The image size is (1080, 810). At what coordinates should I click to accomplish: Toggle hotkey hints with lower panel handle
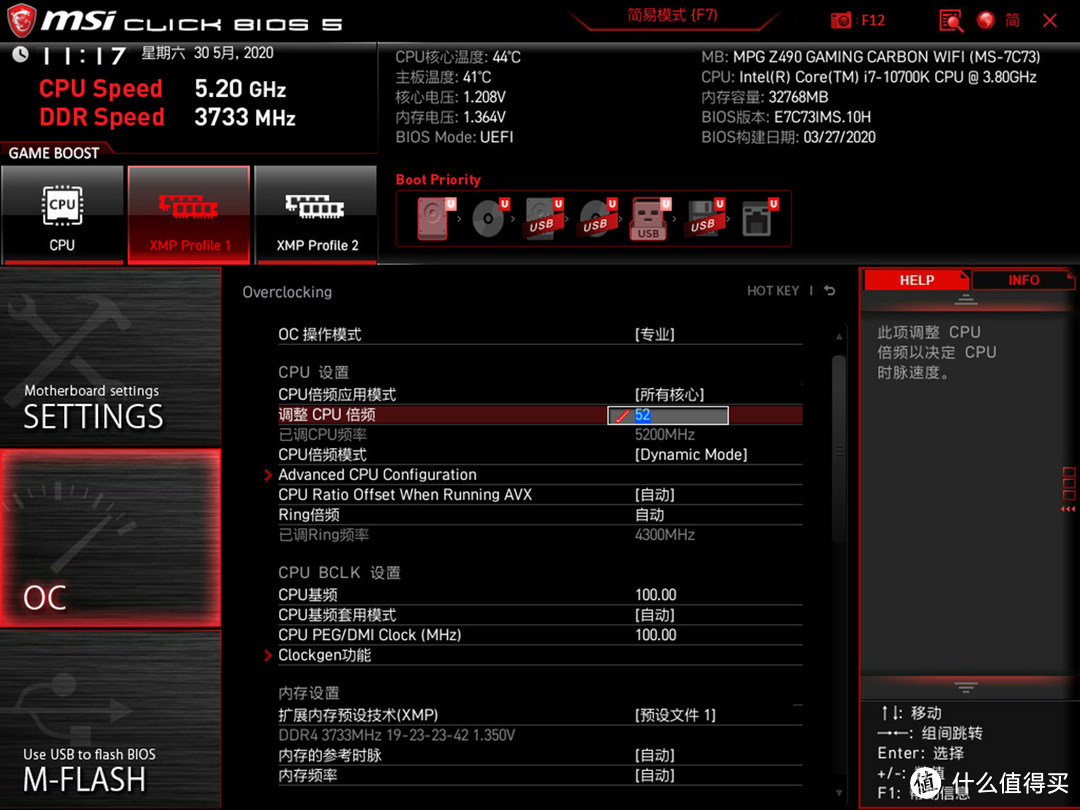point(966,687)
